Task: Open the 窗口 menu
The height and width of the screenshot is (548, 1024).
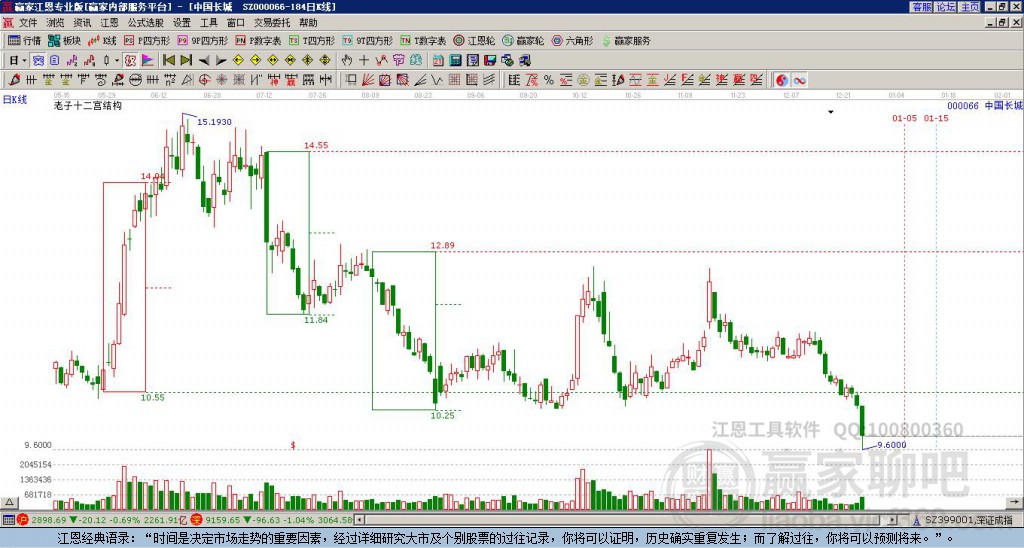Action: (236, 23)
